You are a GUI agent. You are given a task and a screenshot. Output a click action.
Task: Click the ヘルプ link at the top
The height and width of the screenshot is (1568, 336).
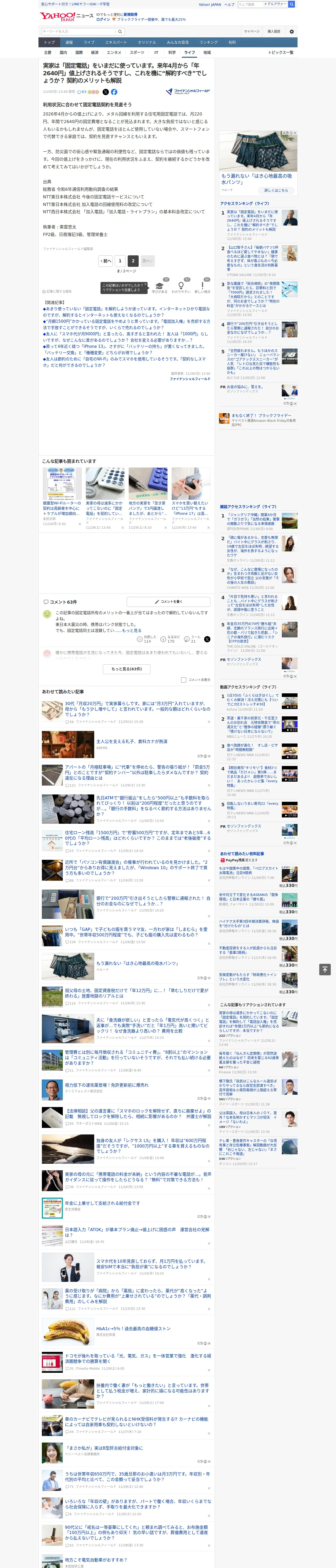(229, 4)
